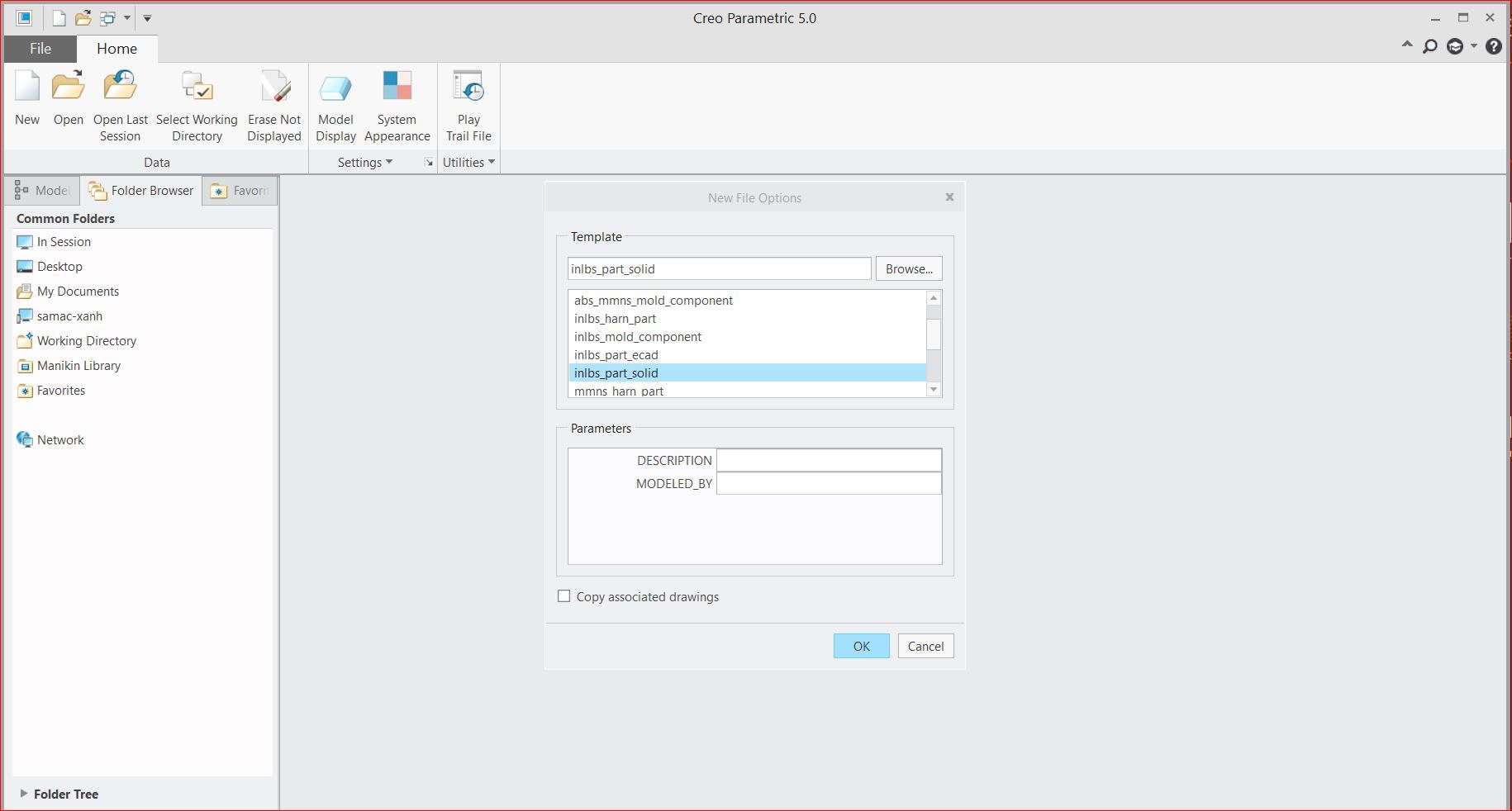
Task: Click the command search magnifier icon
Action: (x=1430, y=47)
